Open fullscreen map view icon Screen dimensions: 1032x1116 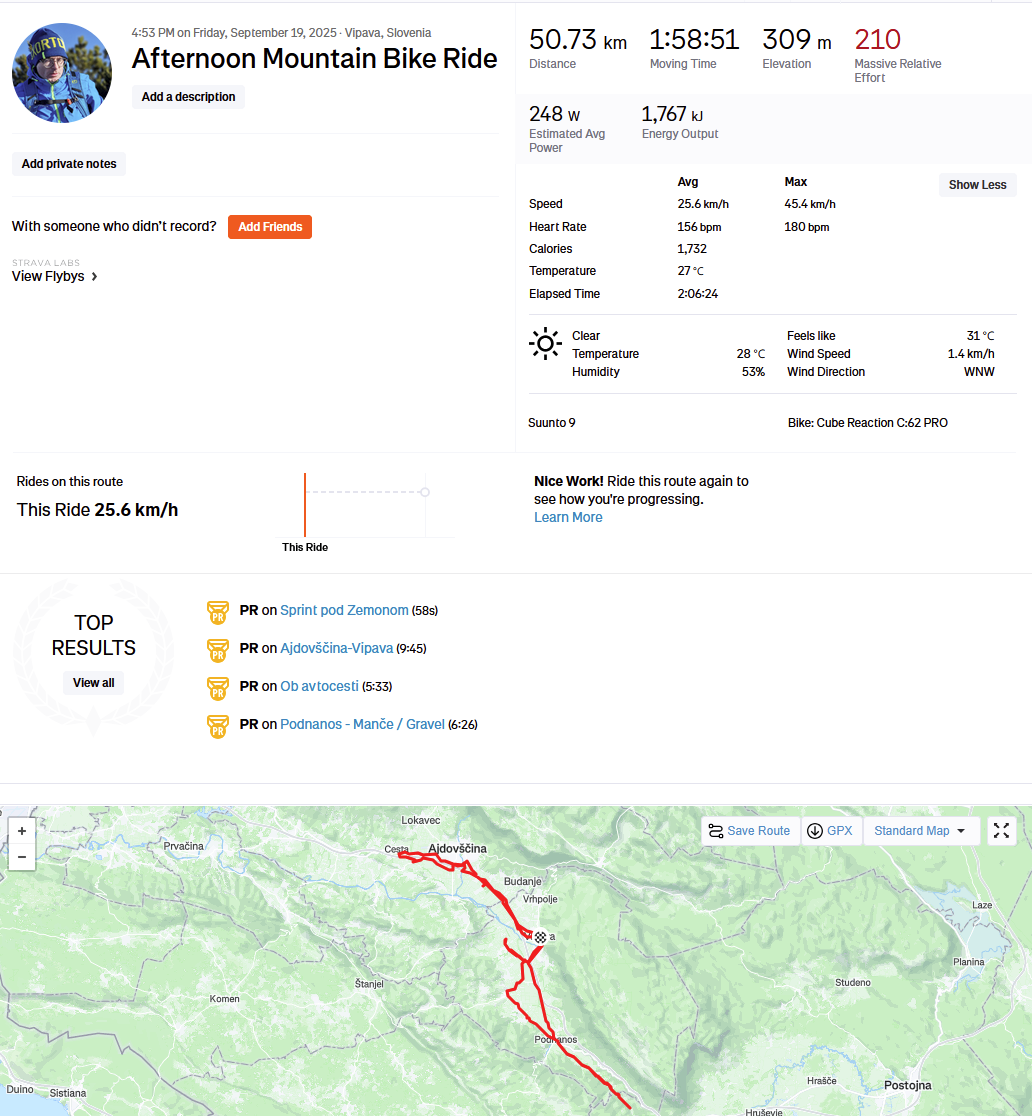tap(1001, 831)
